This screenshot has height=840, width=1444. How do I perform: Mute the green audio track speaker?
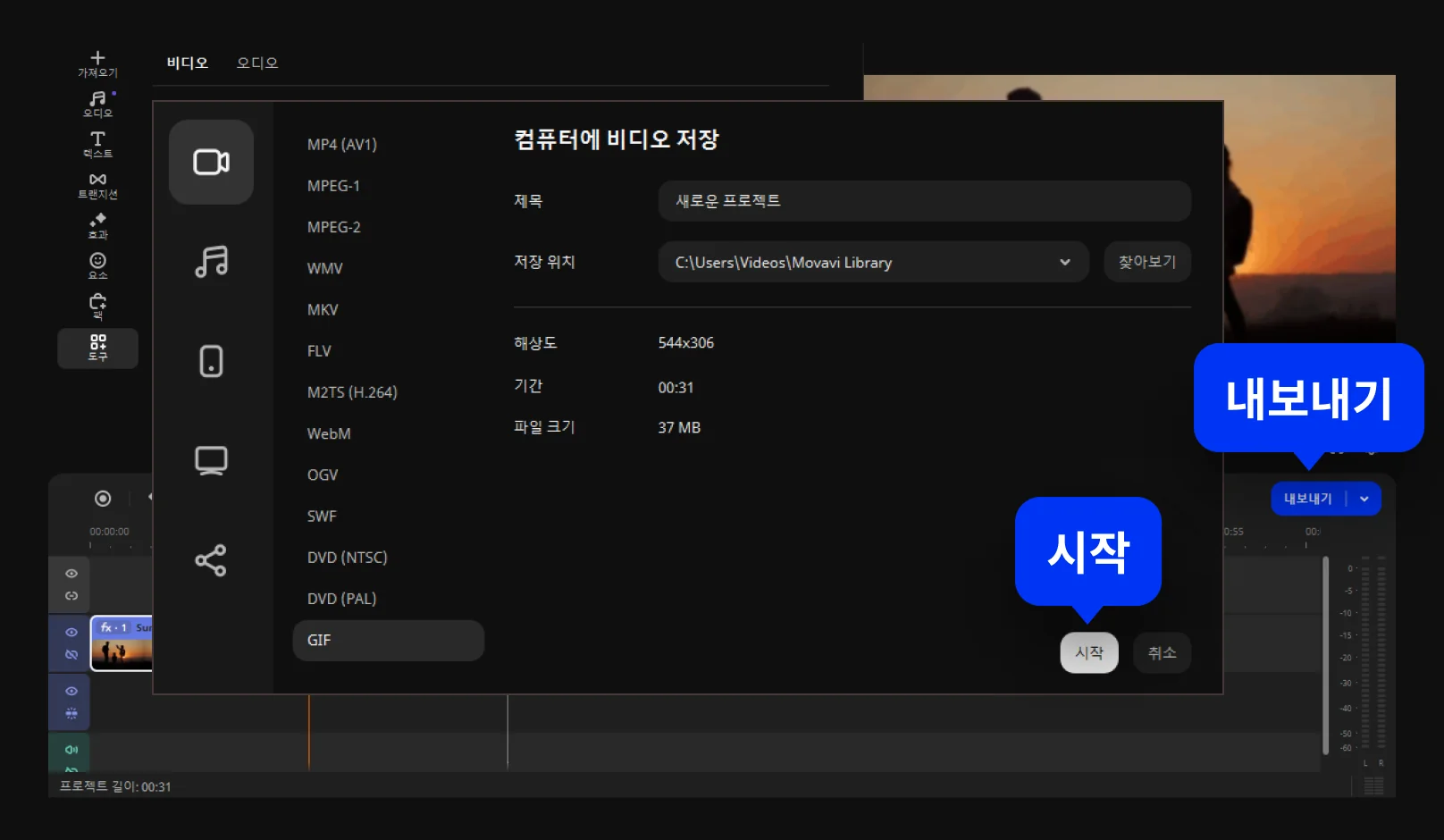[71, 750]
